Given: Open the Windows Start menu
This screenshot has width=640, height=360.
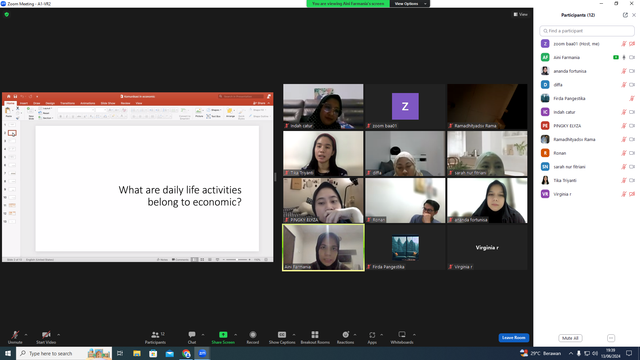Looking at the screenshot, I should point(8,353).
